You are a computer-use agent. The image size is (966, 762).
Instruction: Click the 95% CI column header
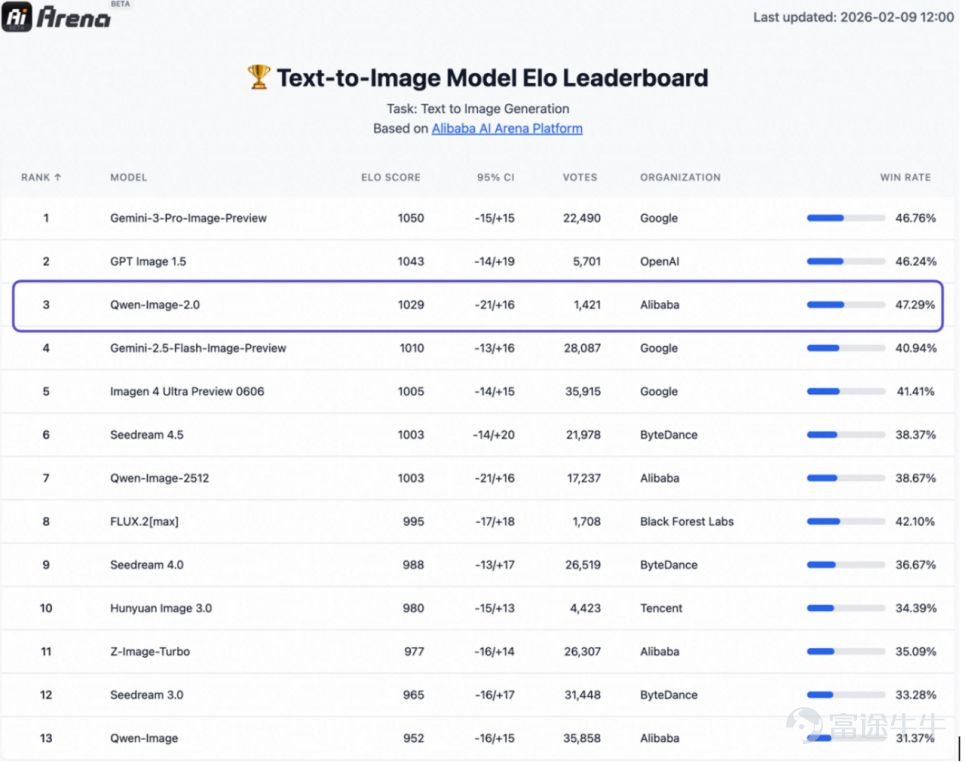click(x=495, y=177)
